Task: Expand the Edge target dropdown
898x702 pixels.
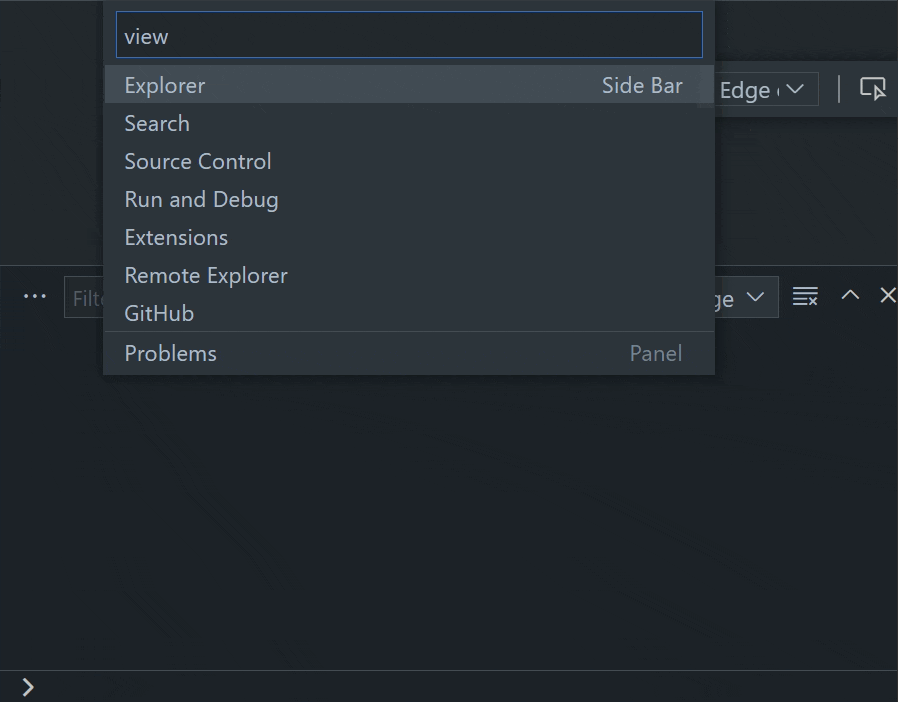Action: tap(762, 89)
